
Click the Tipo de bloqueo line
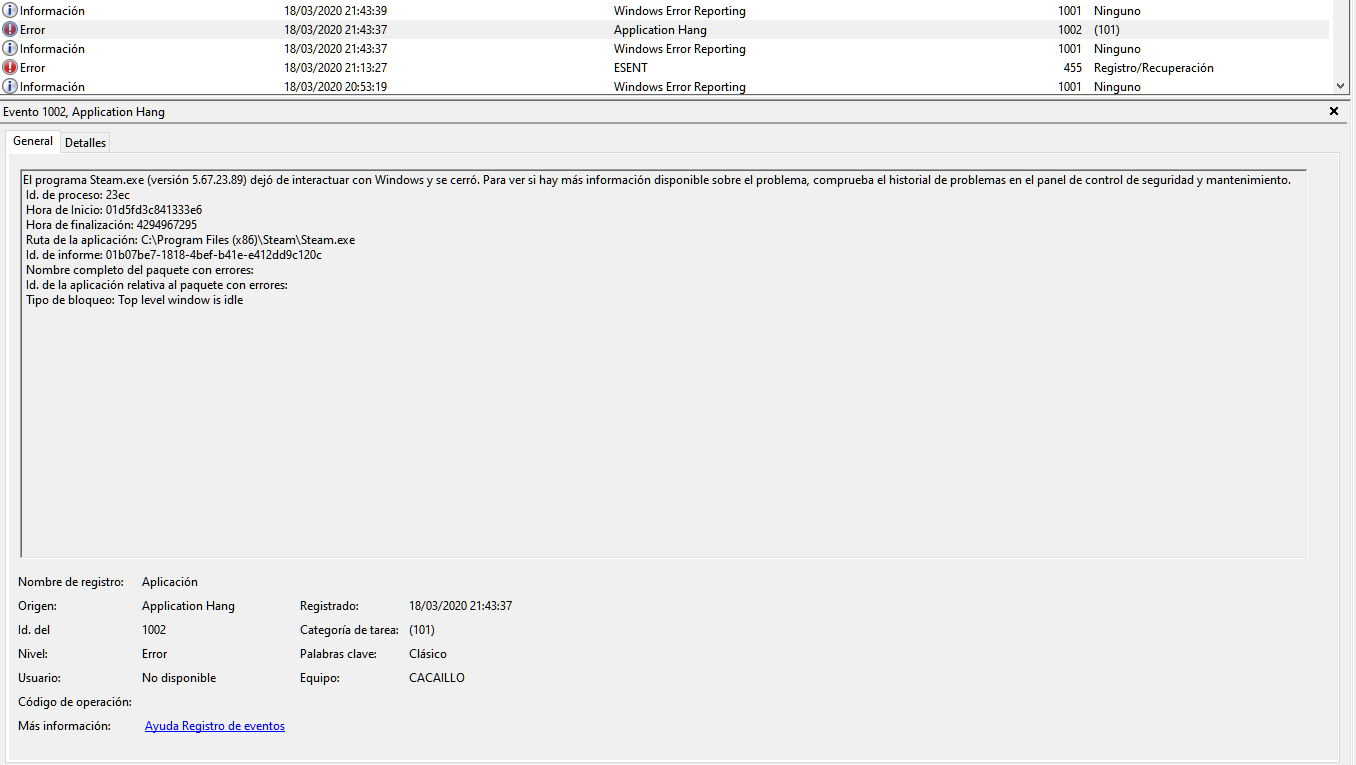[135, 300]
